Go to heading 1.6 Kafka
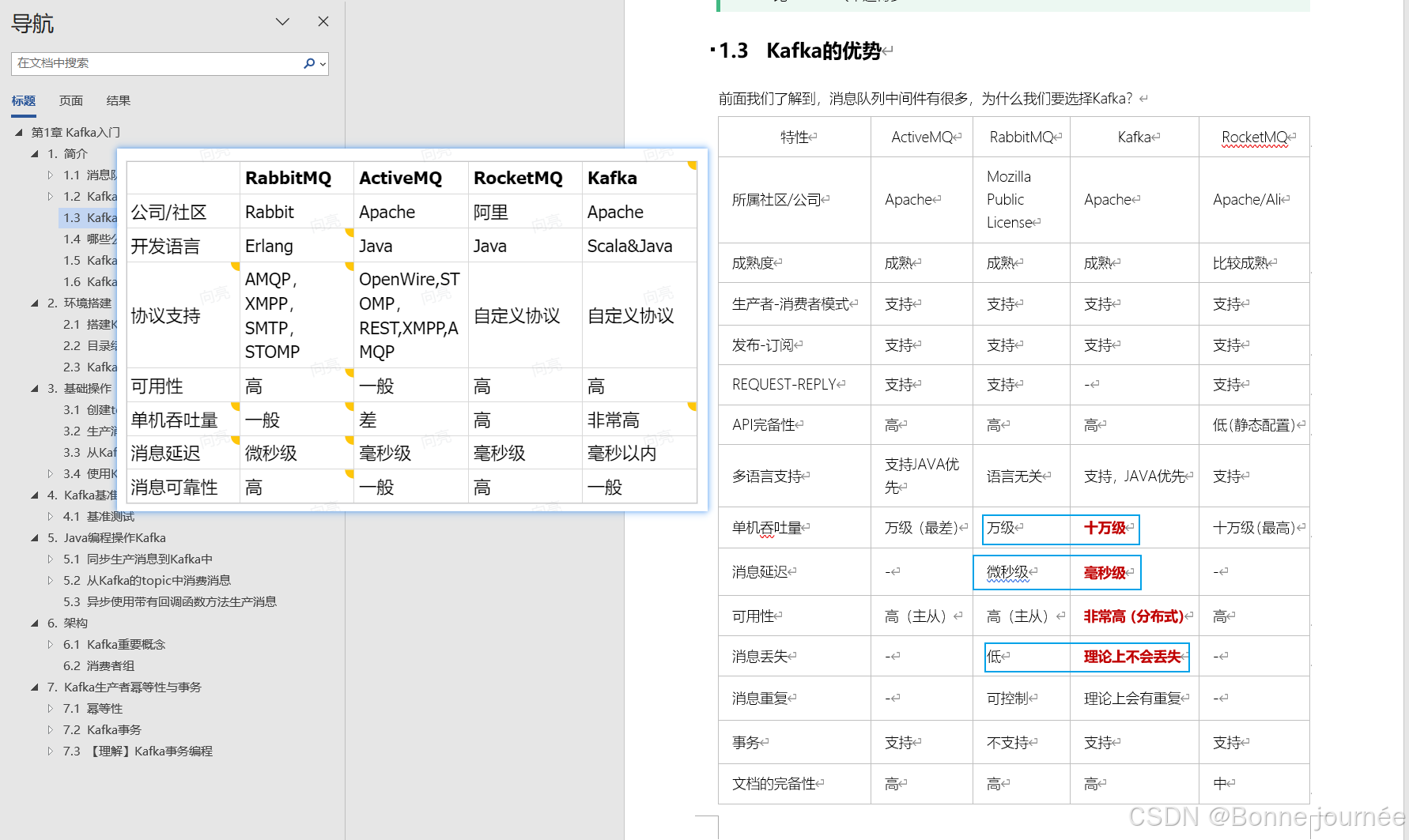Viewport: 1409px width, 840px height. click(x=89, y=281)
